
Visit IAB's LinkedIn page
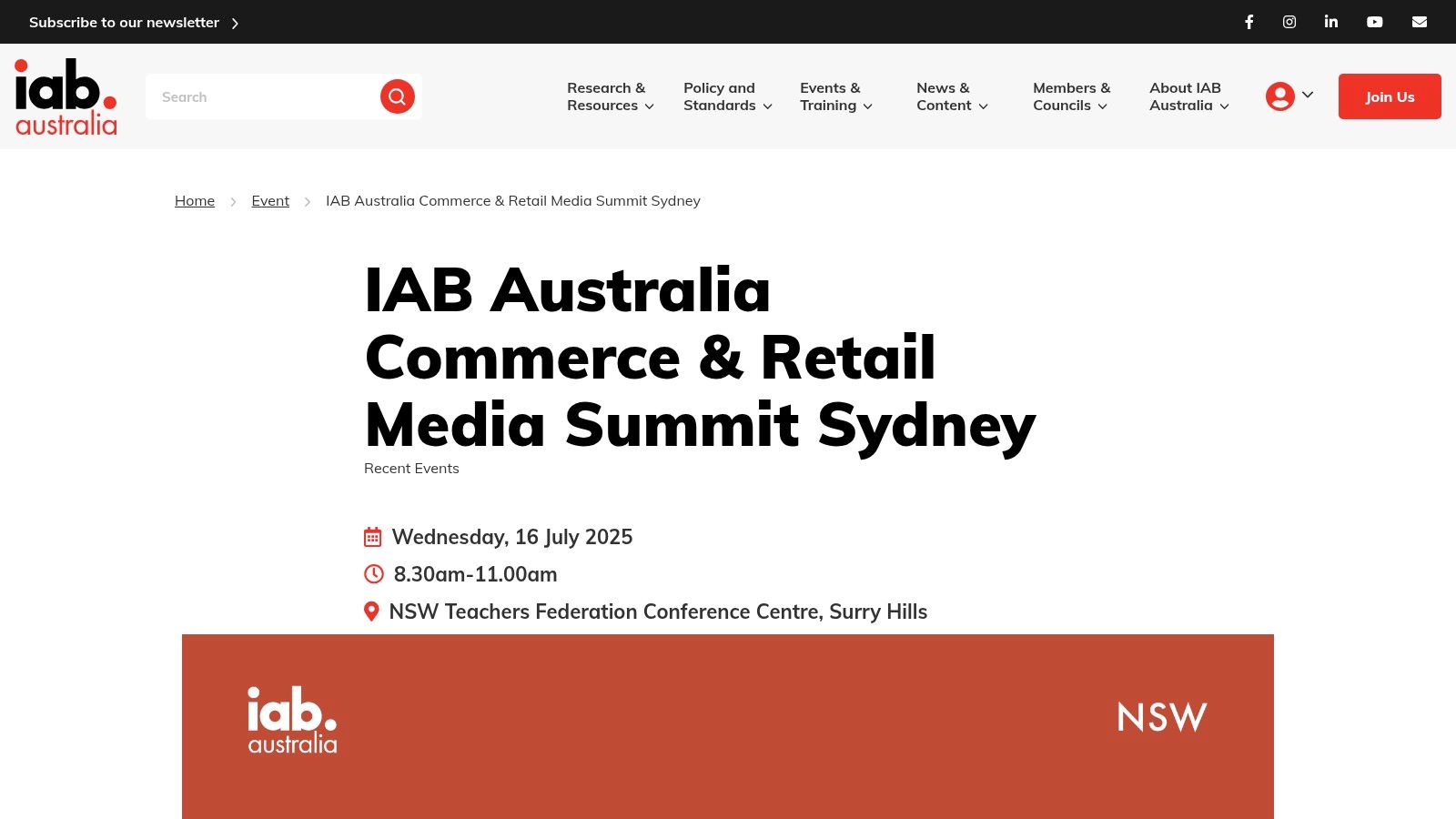[1330, 22]
